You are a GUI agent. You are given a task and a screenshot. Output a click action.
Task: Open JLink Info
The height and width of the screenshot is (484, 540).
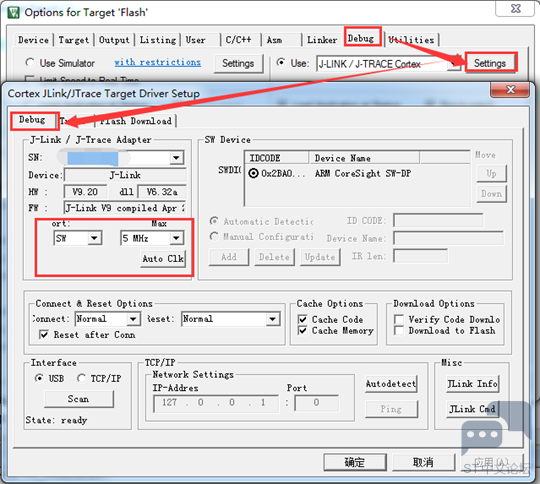tap(472, 384)
